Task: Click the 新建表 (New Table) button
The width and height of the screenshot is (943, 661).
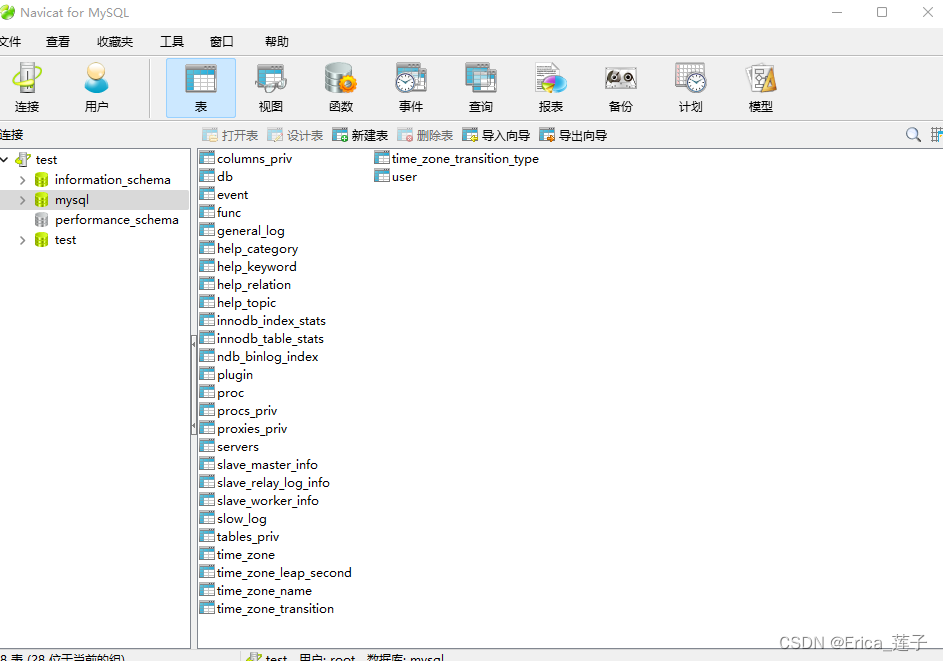Action: 360,135
